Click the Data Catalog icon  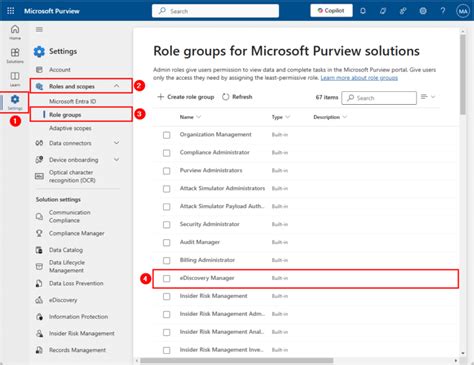point(39,250)
